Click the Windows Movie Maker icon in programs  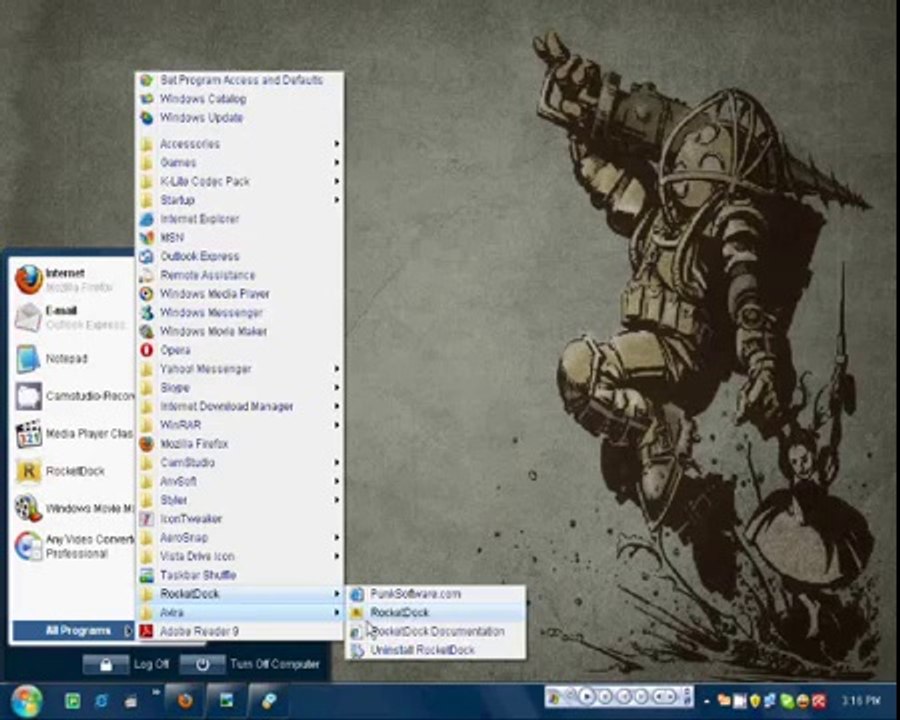(x=147, y=331)
